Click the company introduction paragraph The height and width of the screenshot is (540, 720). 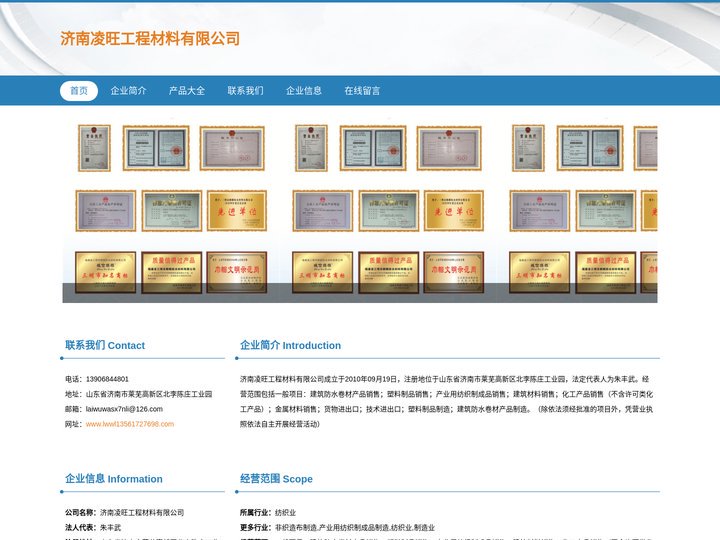click(x=446, y=402)
